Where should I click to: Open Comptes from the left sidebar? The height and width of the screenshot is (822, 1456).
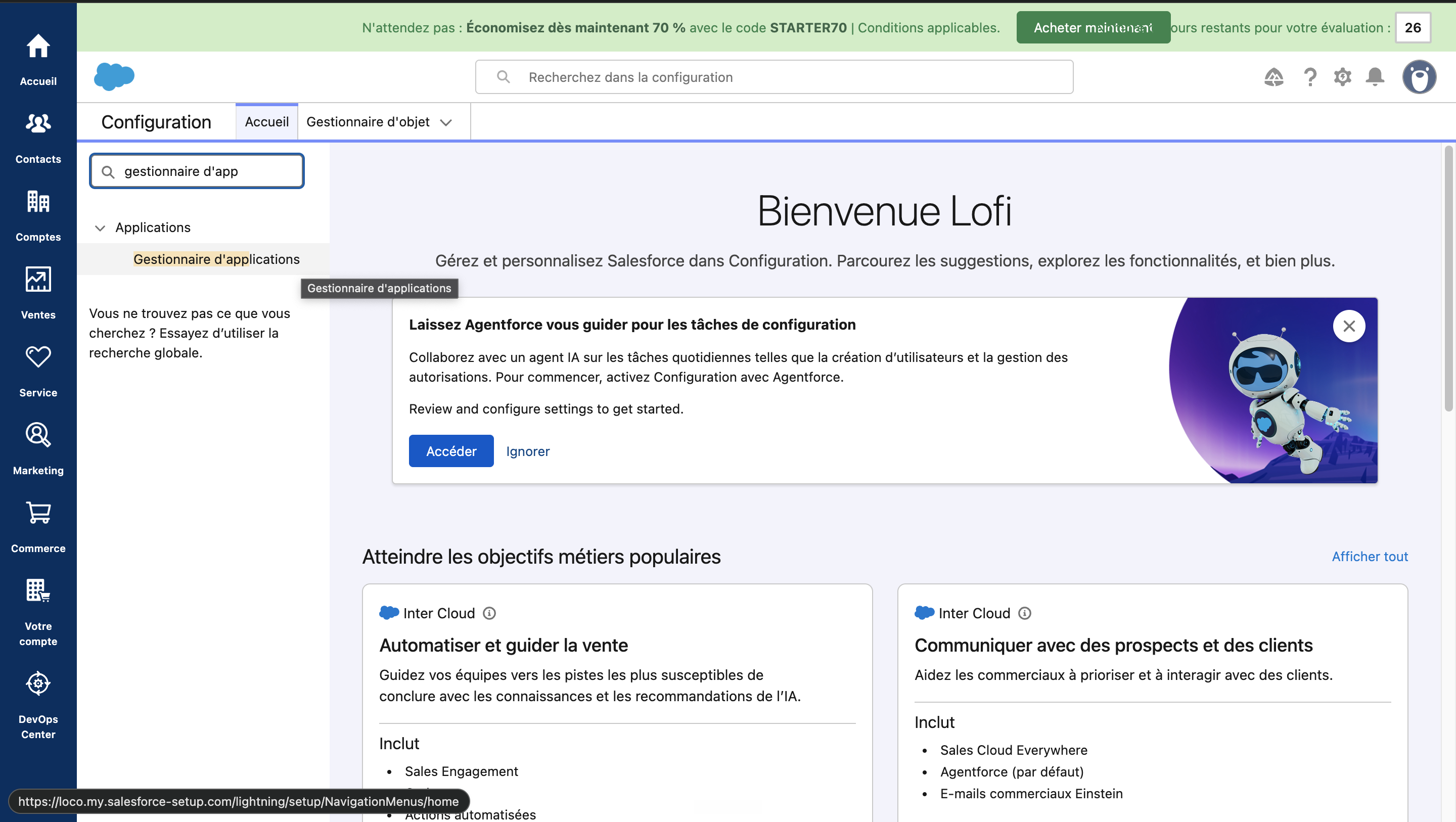pos(38,215)
